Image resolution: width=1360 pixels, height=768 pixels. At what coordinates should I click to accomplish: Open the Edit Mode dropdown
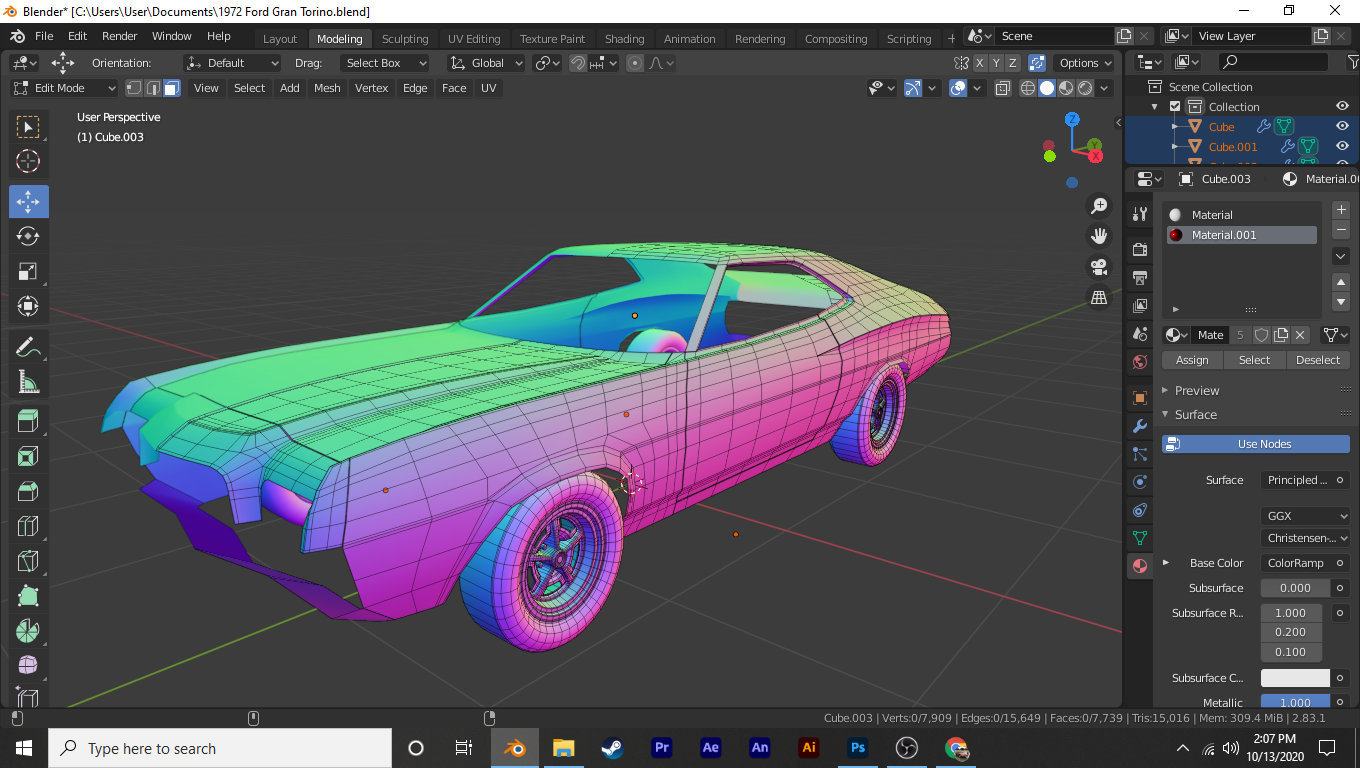[x=64, y=88]
